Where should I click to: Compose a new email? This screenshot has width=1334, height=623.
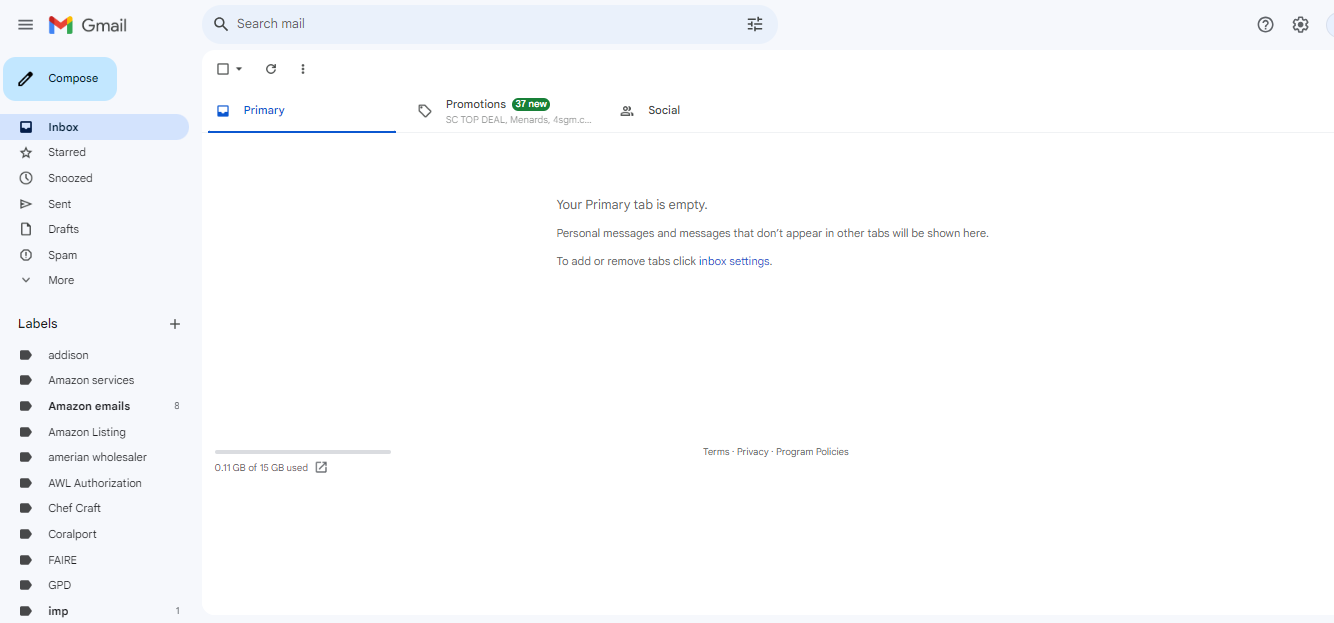(60, 79)
